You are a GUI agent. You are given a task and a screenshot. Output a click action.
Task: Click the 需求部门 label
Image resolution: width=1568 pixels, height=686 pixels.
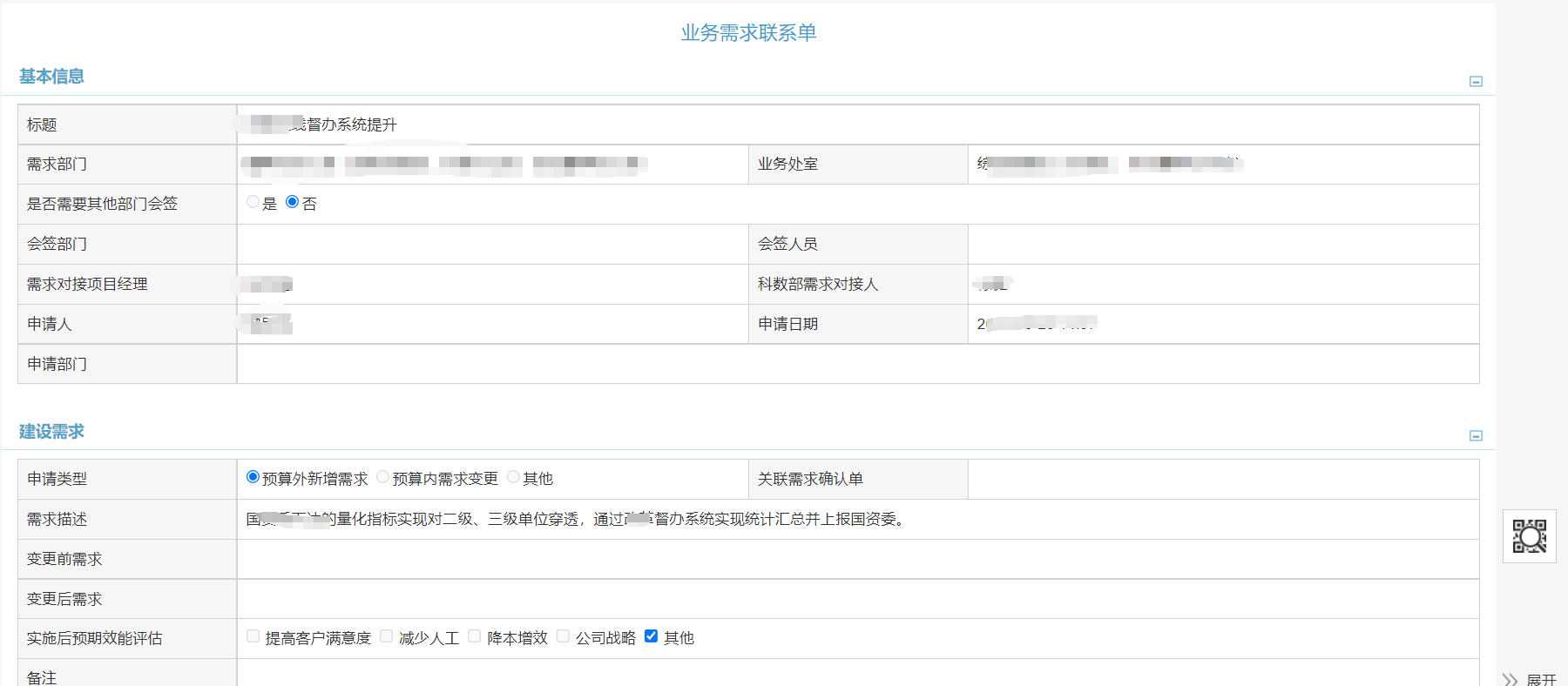57,164
